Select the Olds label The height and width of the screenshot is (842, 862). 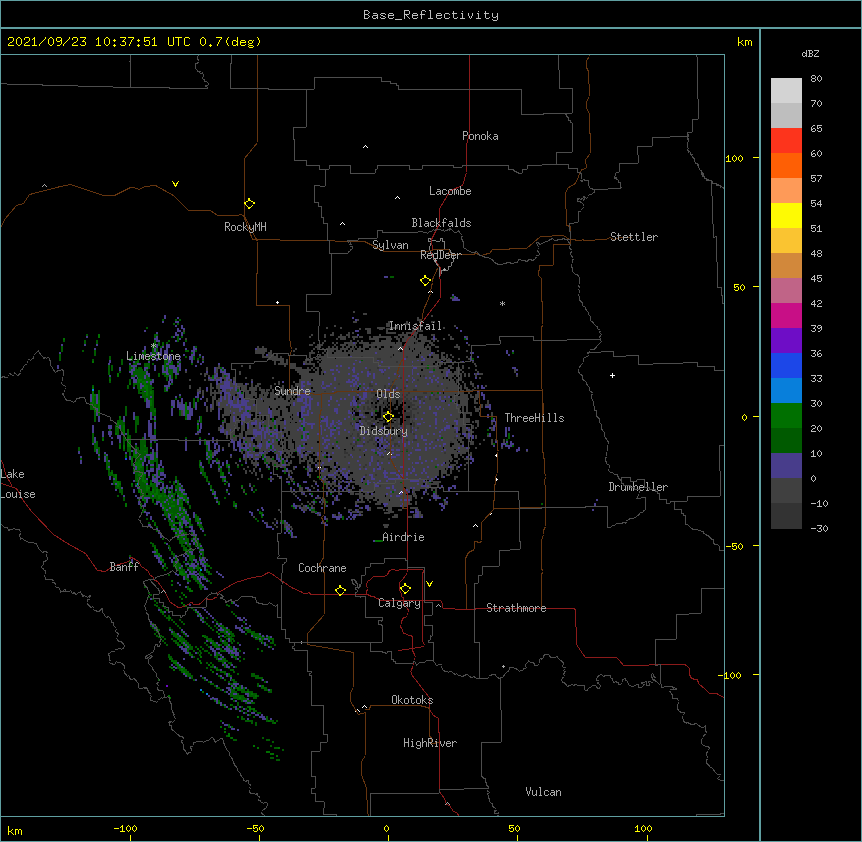pyautogui.click(x=388, y=394)
